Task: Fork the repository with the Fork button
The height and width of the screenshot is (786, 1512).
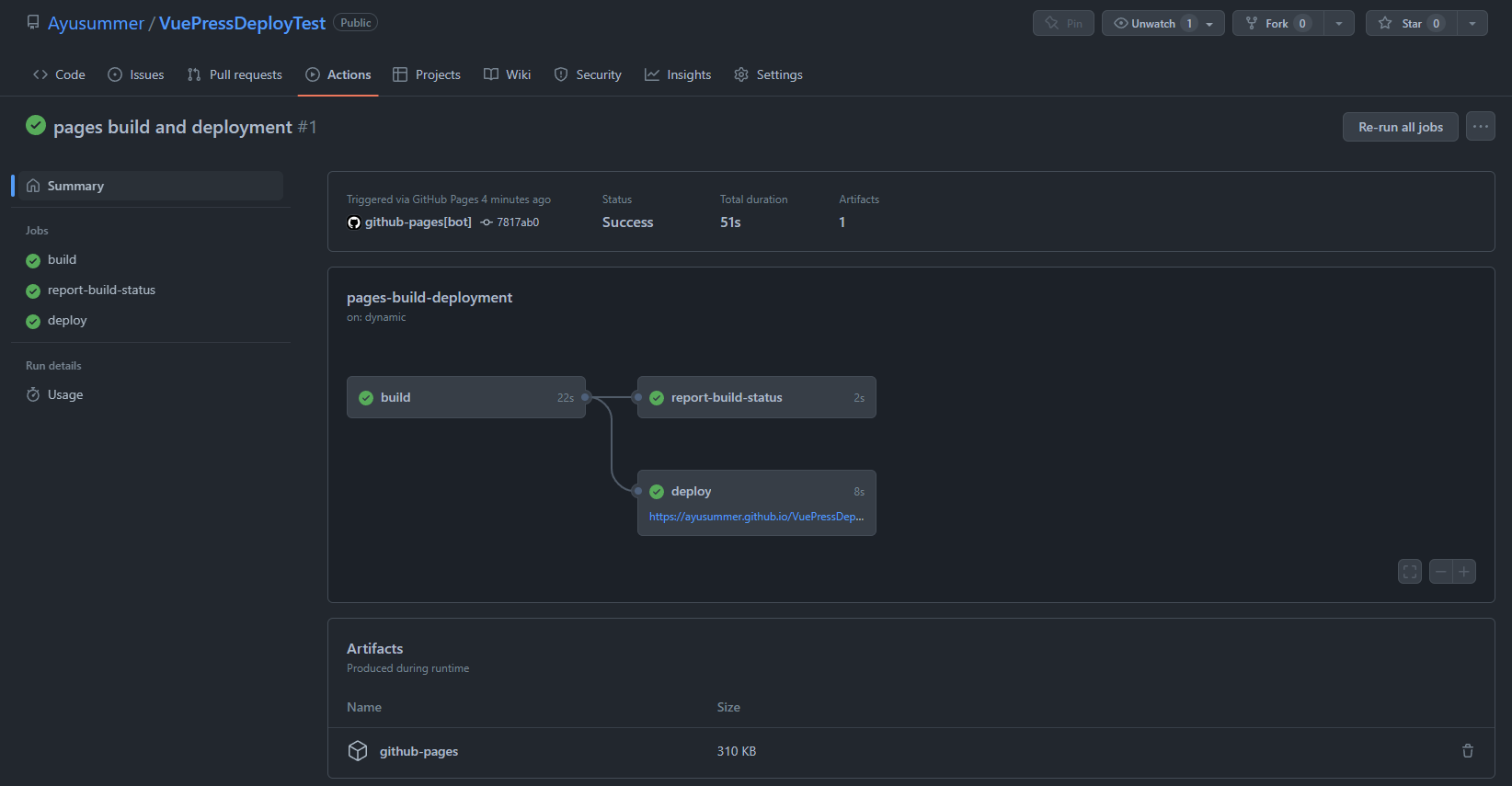Action: point(1278,23)
